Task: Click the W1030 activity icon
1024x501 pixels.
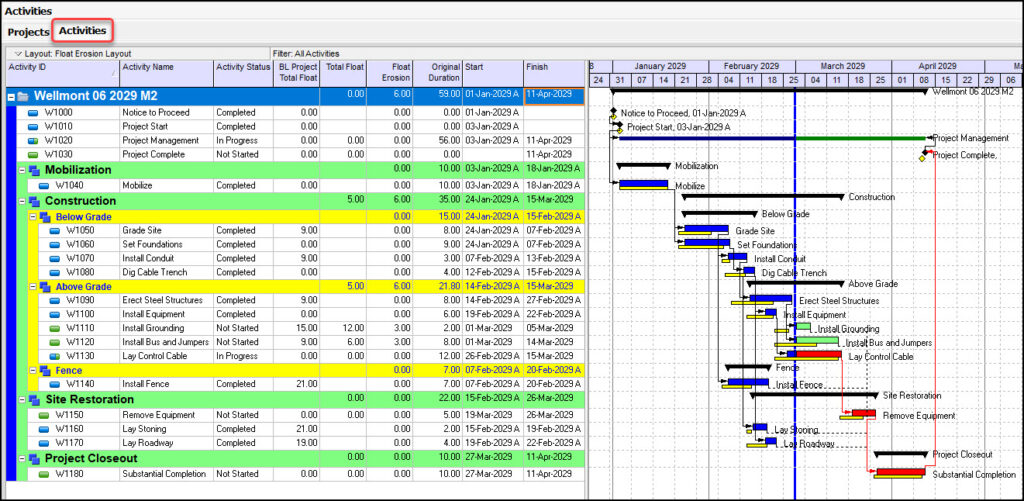Action: pyautogui.click(x=33, y=155)
